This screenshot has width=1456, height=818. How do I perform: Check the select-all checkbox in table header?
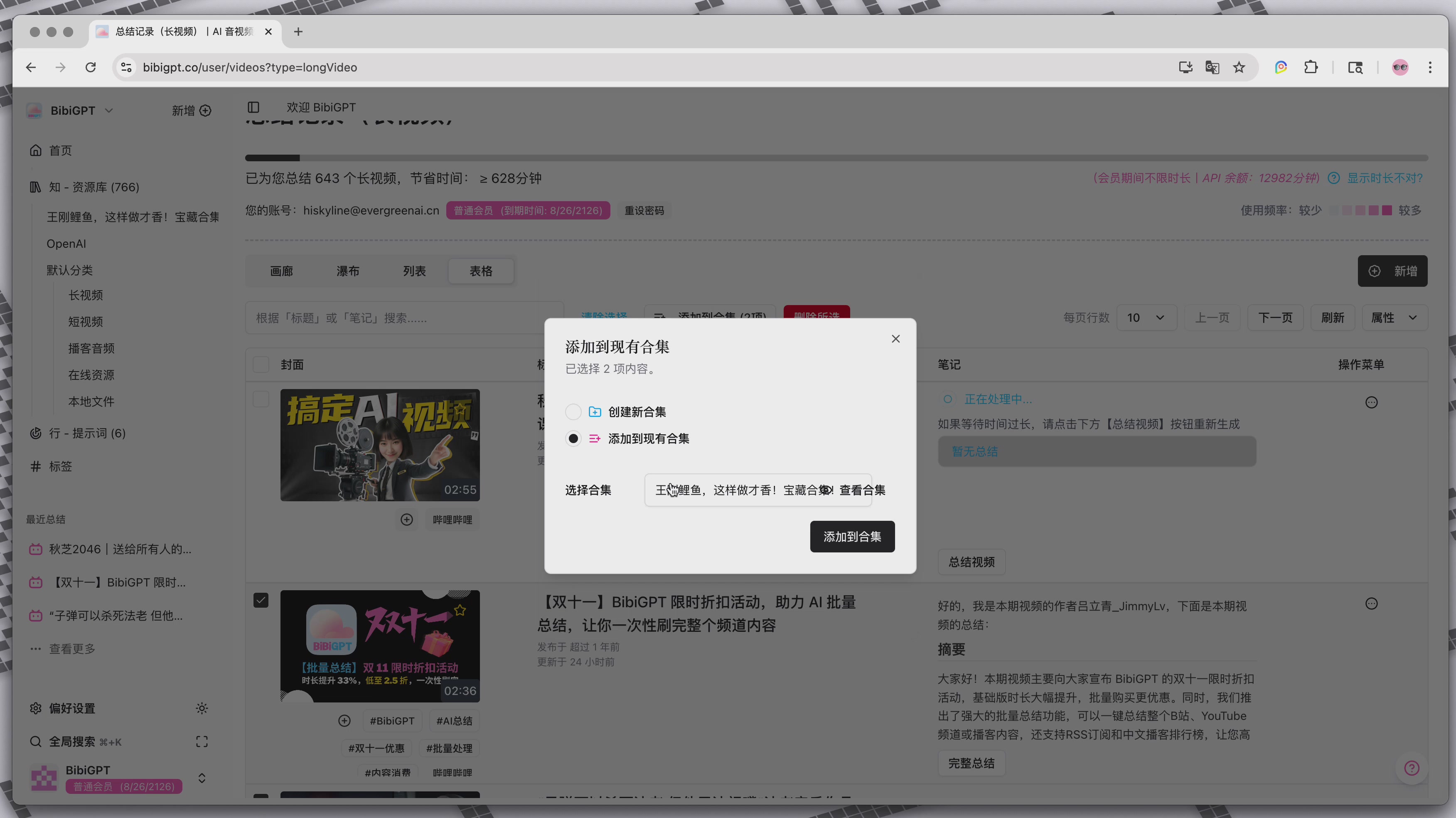(261, 365)
